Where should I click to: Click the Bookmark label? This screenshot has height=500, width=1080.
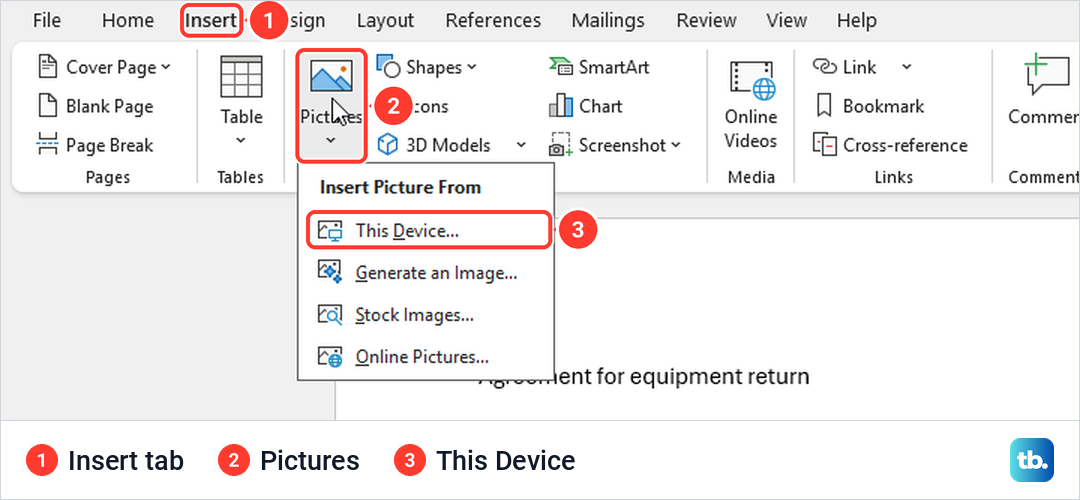[x=884, y=106]
